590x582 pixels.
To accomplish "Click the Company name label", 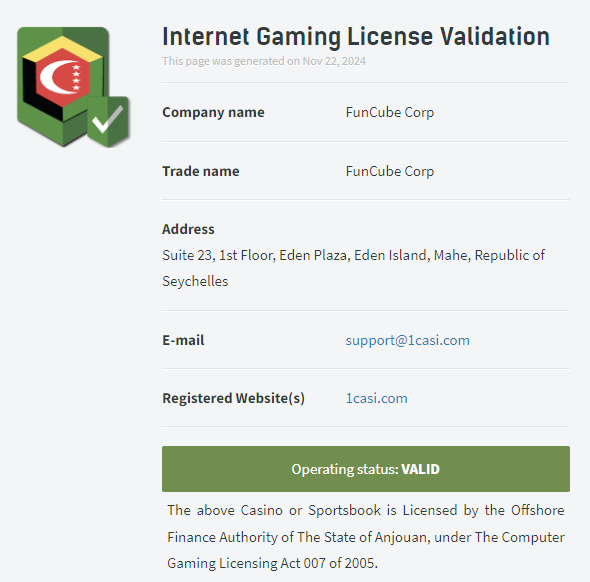I will pyautogui.click(x=213, y=112).
